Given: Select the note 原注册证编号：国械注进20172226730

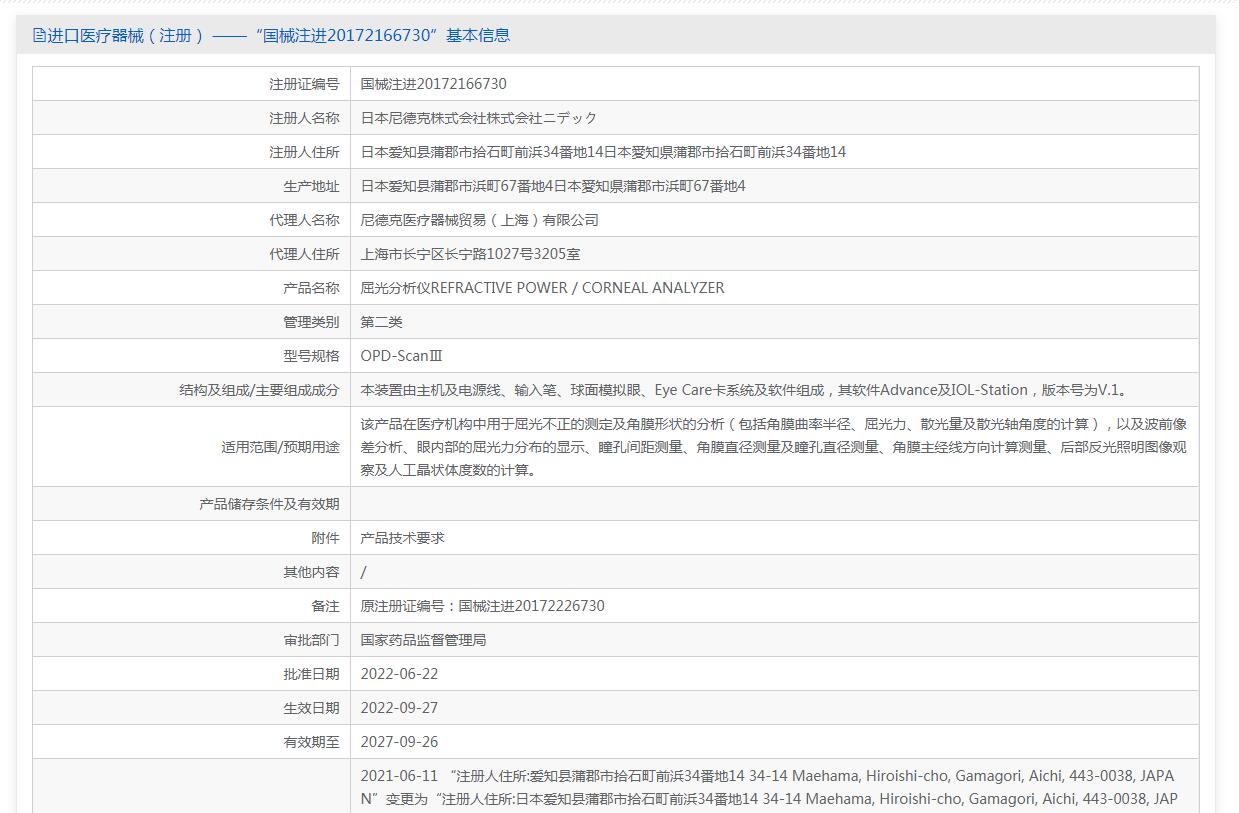Looking at the screenshot, I should pos(483,606).
